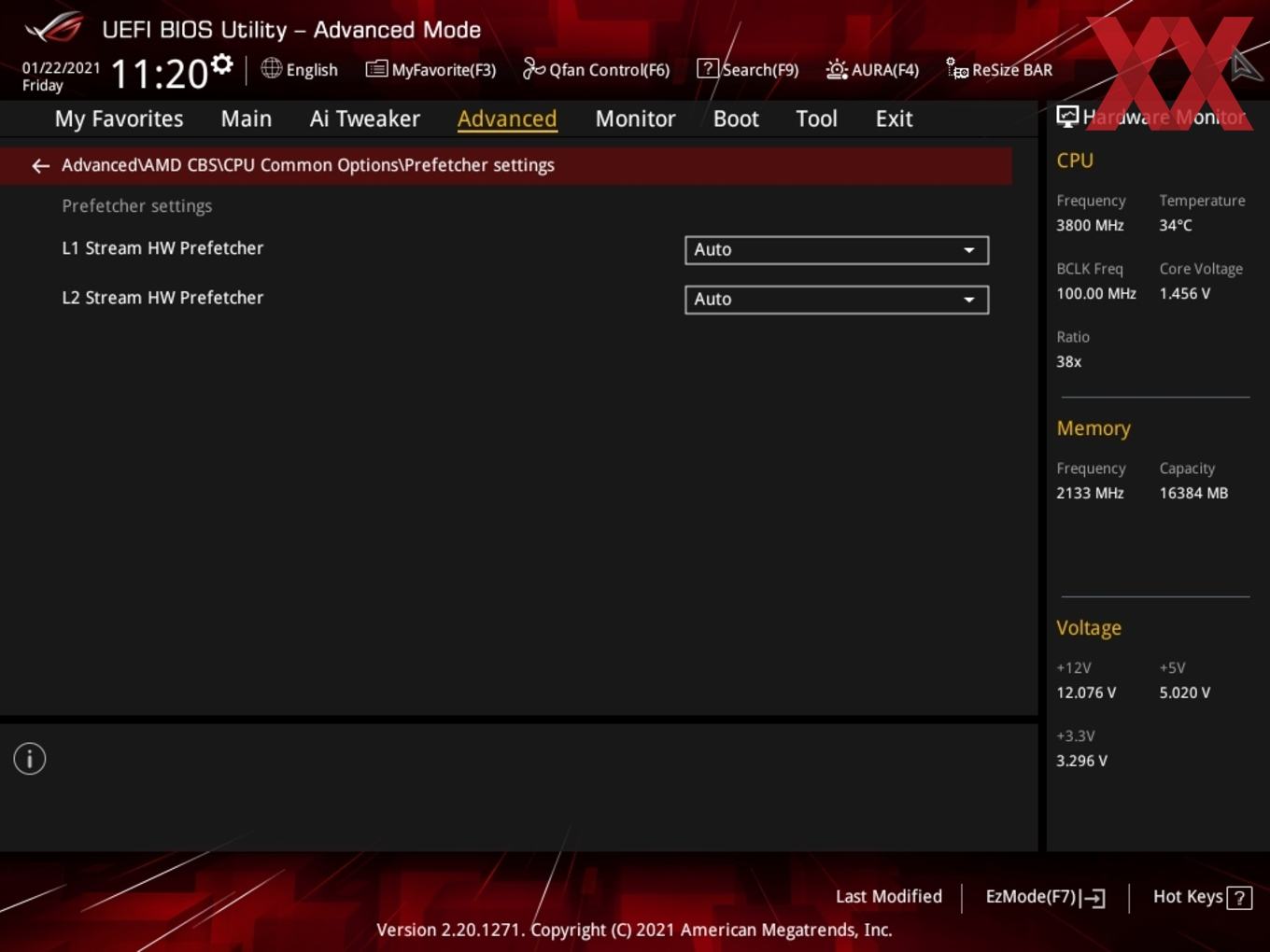Viewport: 1270px width, 952px height.
Task: Click the Hardware Monitor display icon
Action: click(1067, 117)
